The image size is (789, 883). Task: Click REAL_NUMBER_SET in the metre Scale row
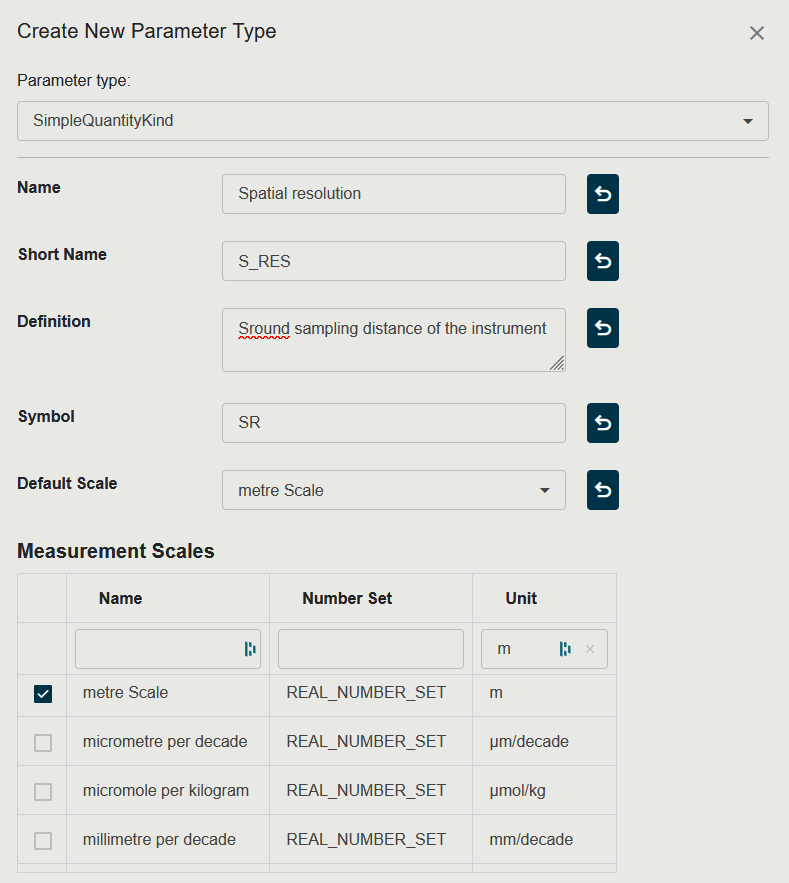click(x=366, y=692)
